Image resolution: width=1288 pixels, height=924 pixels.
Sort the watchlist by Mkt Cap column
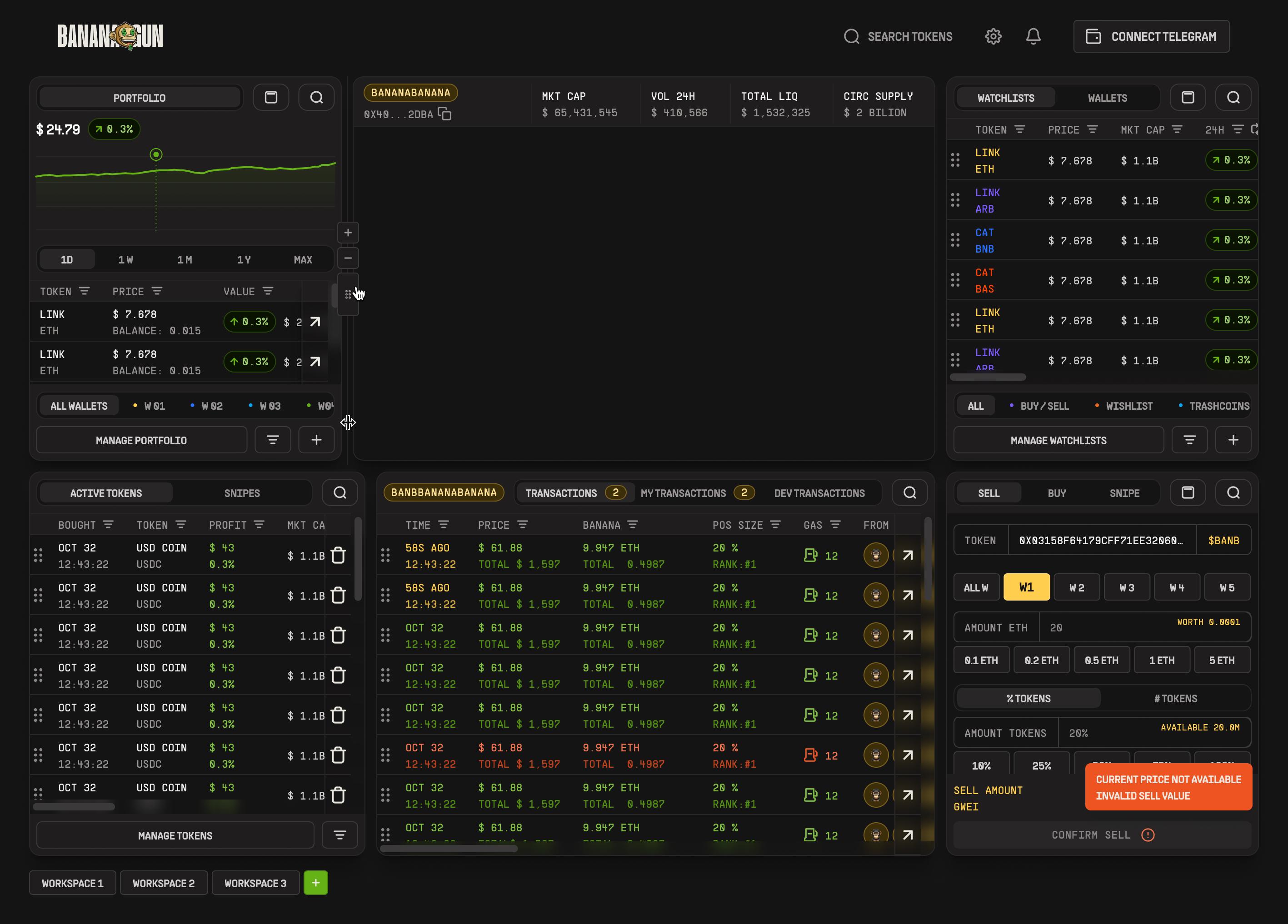coord(1177,130)
